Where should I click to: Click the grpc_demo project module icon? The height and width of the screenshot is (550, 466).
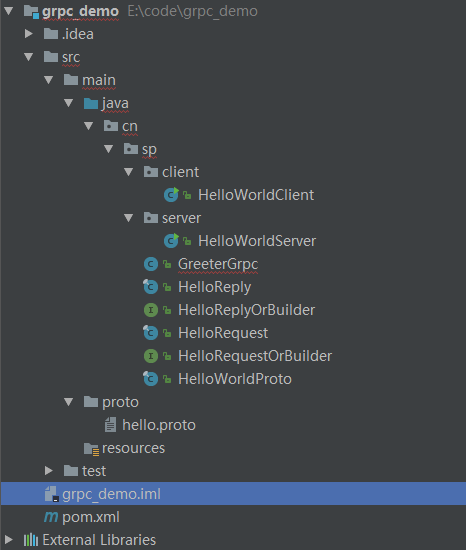(31, 12)
